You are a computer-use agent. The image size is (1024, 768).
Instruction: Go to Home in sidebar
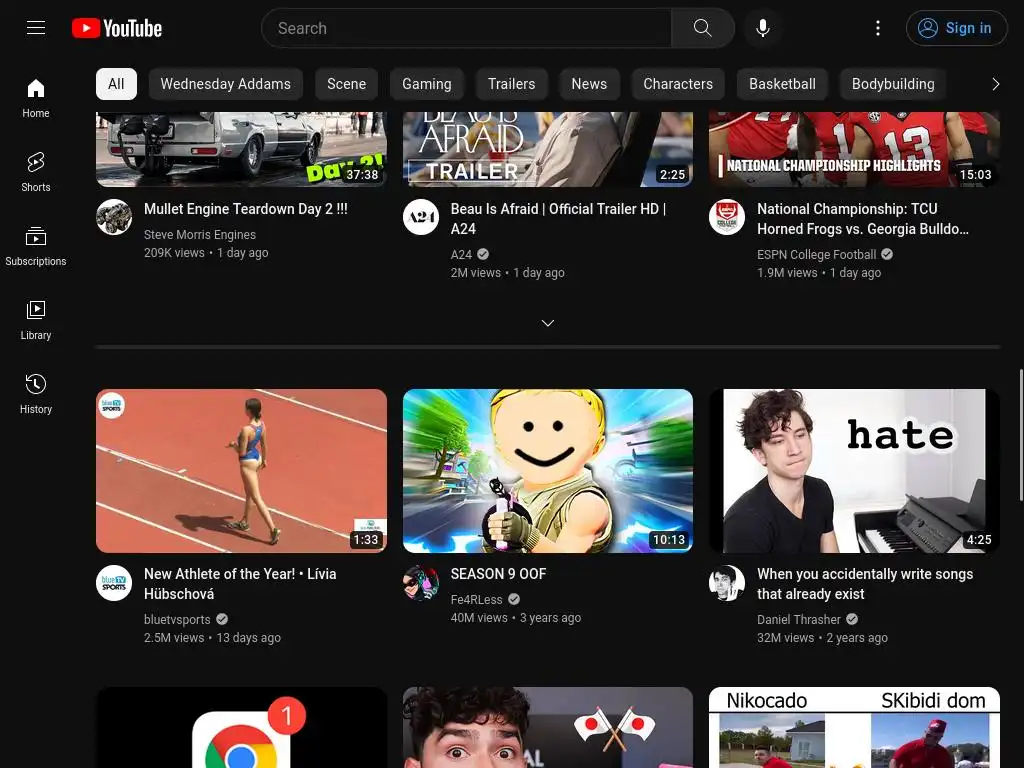36,98
